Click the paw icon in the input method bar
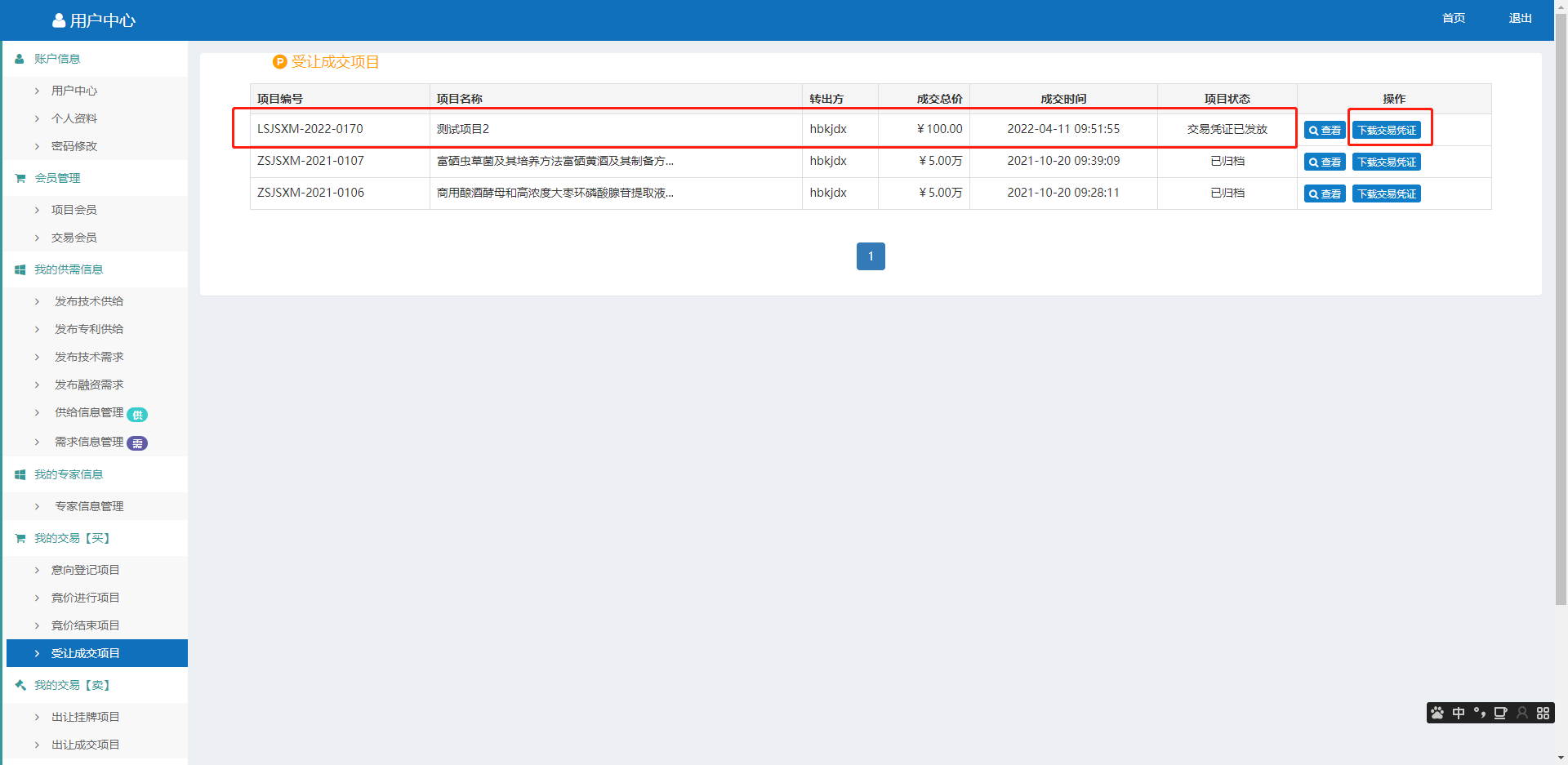Viewport: 1568px width, 765px height. [1437, 713]
